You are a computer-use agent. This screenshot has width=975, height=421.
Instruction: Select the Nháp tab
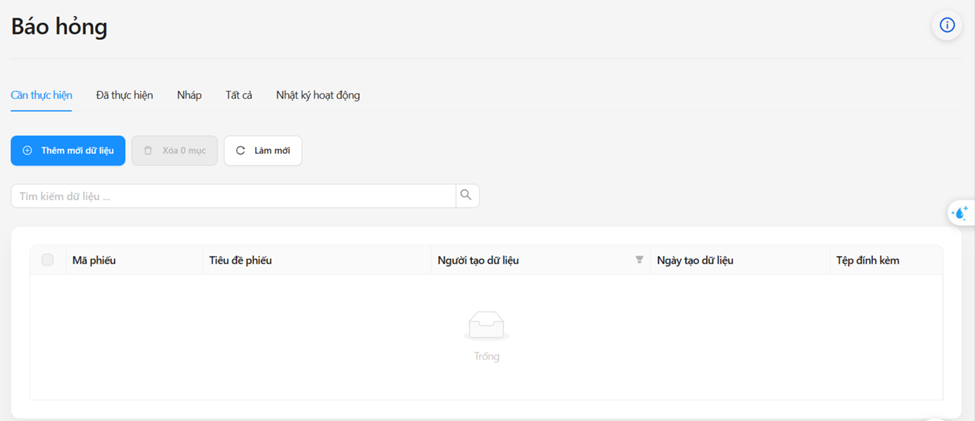click(189, 95)
